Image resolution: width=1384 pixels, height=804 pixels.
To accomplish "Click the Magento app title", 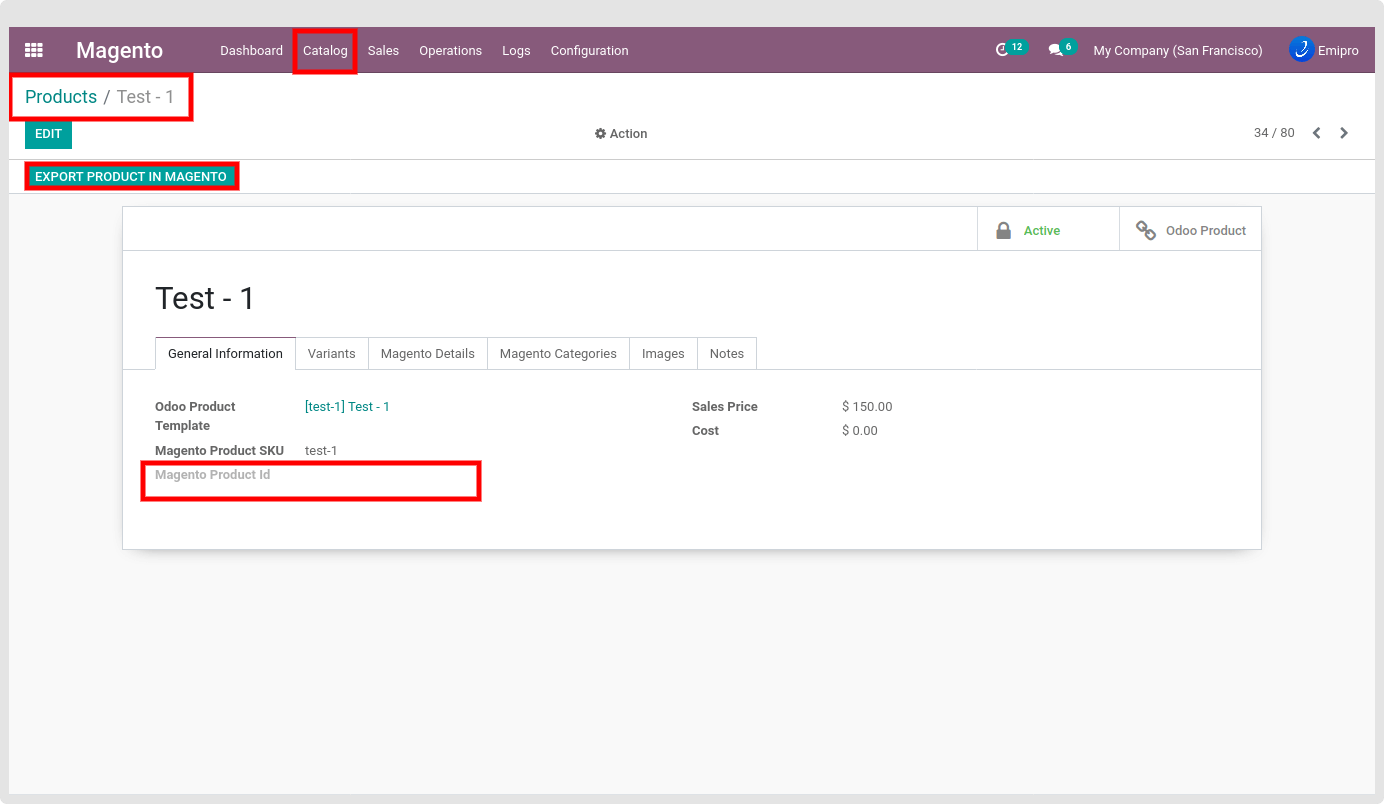I will [119, 50].
